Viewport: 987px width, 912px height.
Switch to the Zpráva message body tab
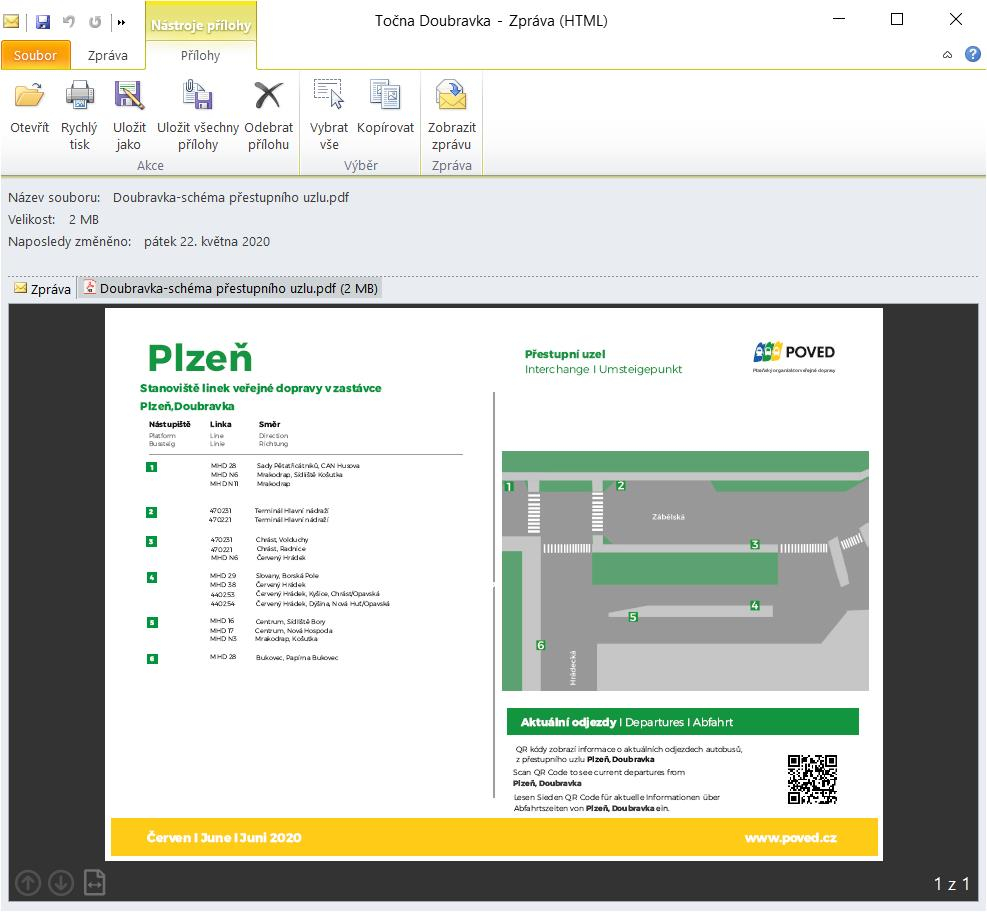pyautogui.click(x=43, y=289)
